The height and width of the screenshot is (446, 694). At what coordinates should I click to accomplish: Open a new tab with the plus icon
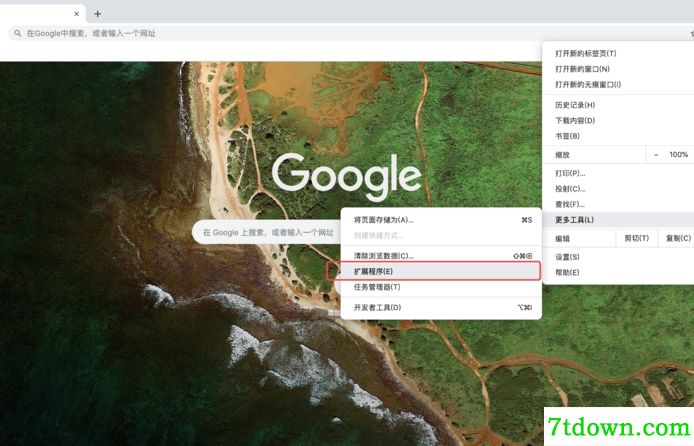click(97, 14)
